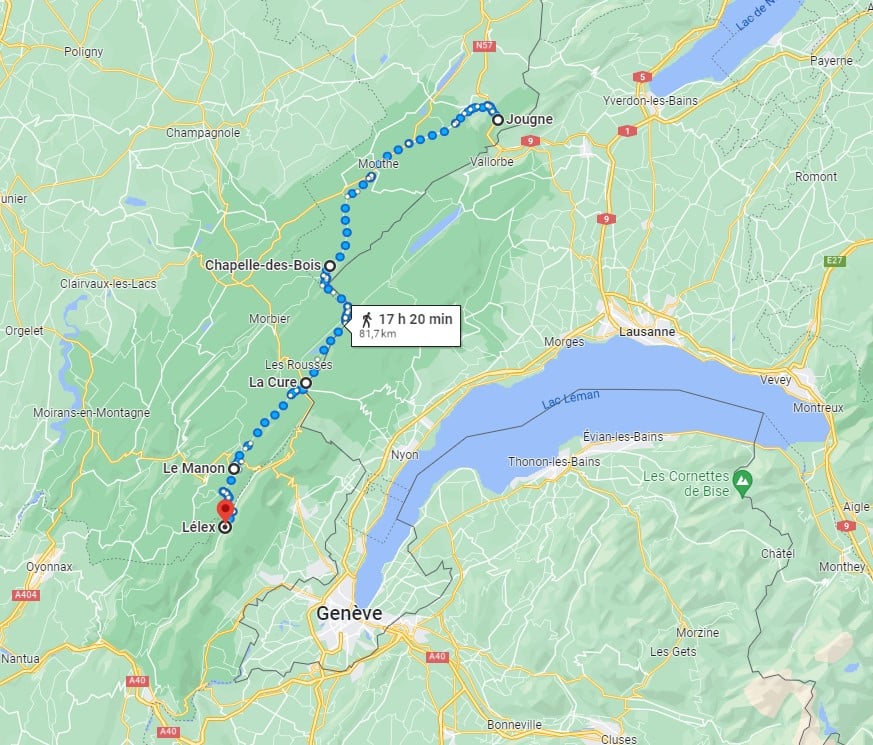
Task: Click the A404 highway shield
Action: click(26, 595)
